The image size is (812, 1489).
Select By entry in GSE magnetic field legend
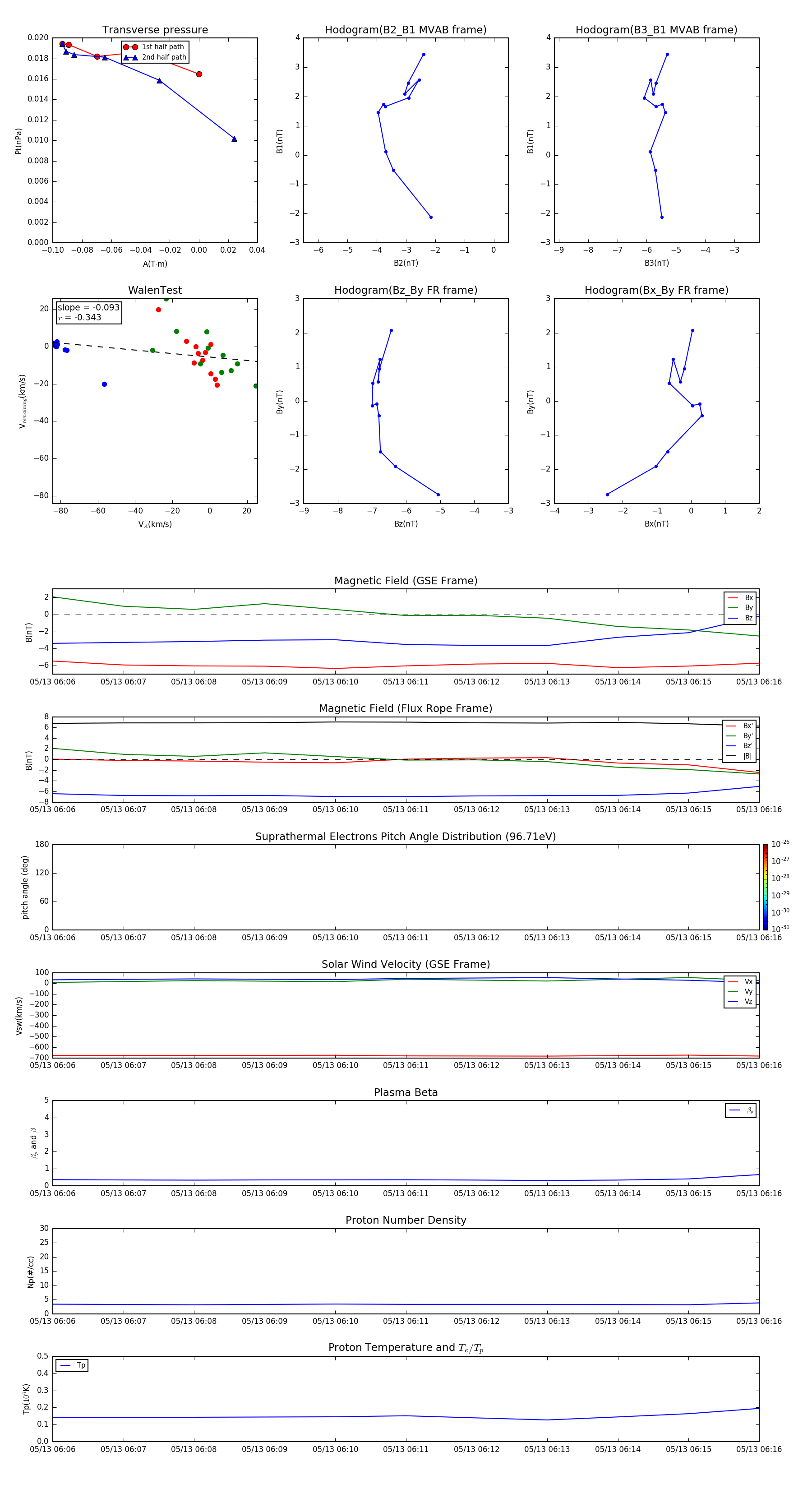pyautogui.click(x=740, y=607)
